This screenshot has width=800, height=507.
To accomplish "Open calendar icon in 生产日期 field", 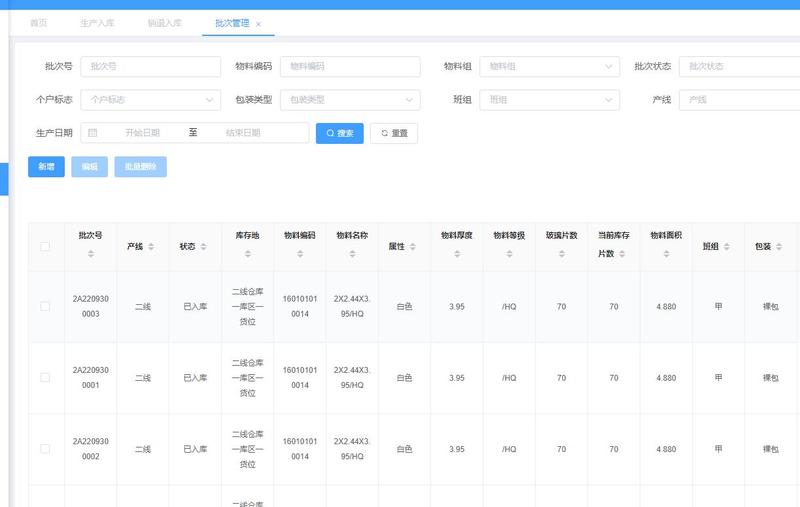I will (x=92, y=133).
